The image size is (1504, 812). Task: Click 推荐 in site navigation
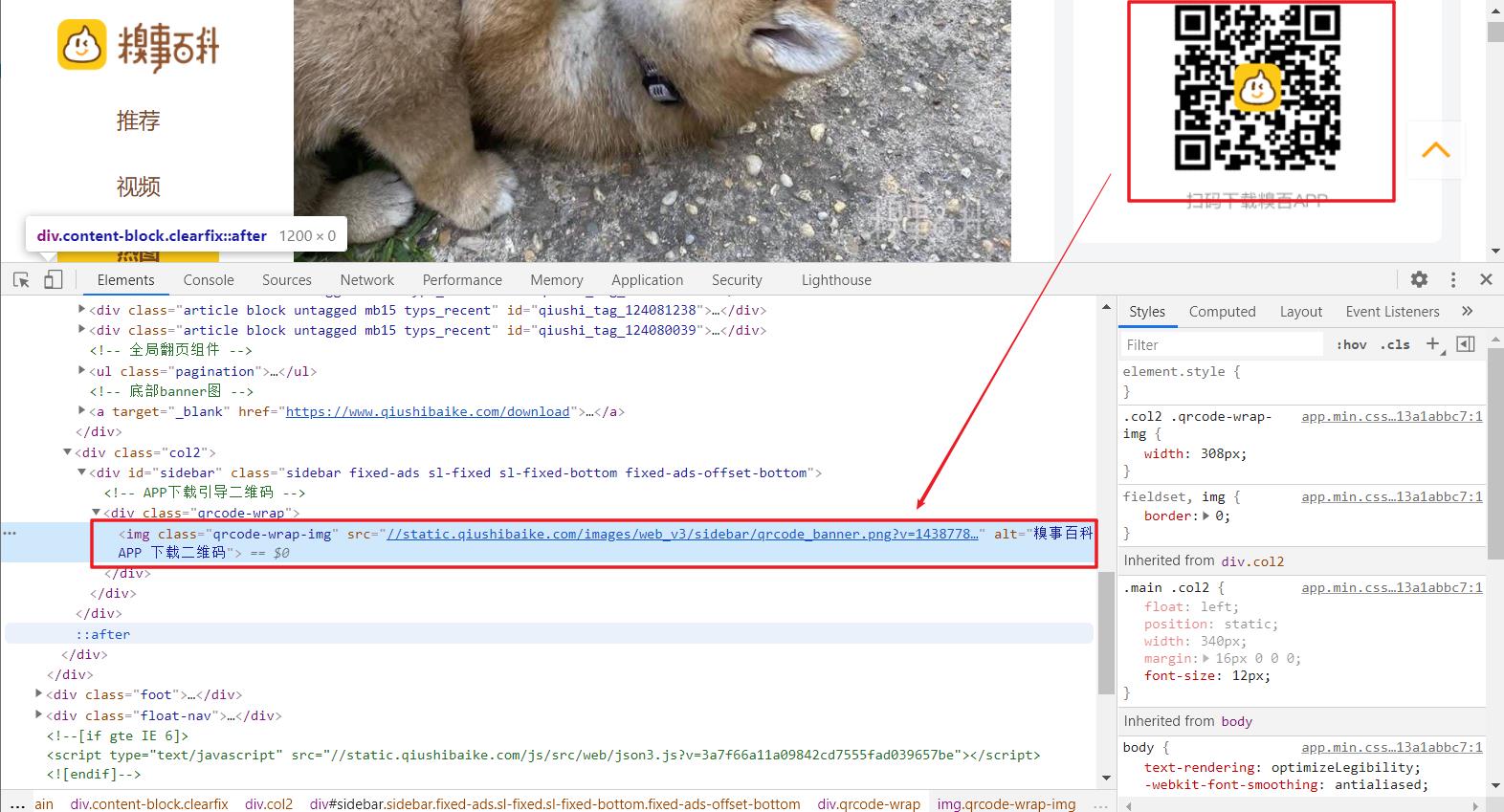point(138,121)
